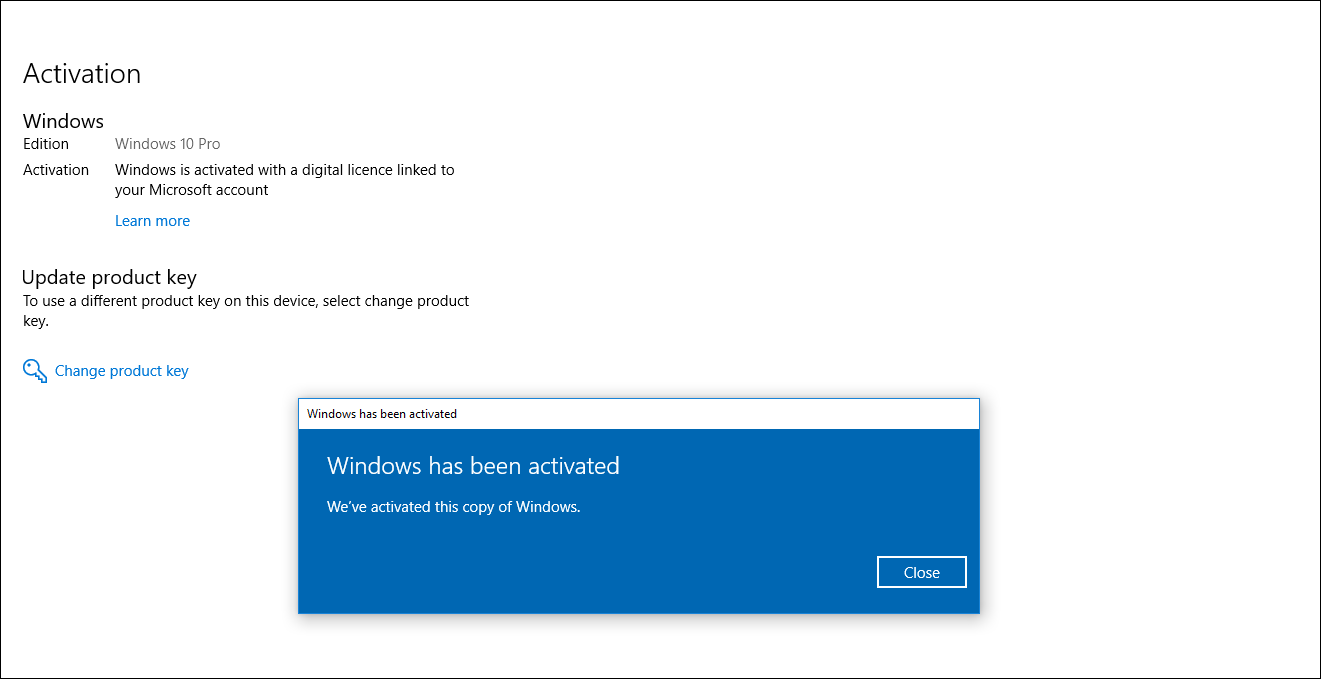Click the key icon beside Change product key

pos(35,371)
